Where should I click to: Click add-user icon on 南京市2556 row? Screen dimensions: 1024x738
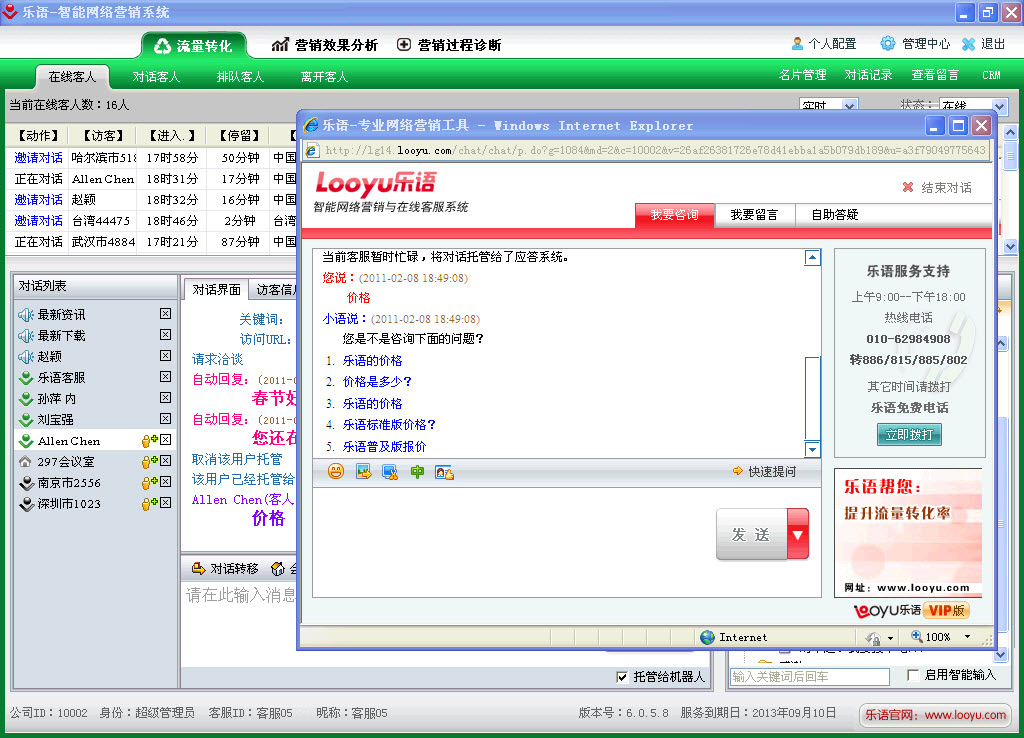pyautogui.click(x=150, y=483)
